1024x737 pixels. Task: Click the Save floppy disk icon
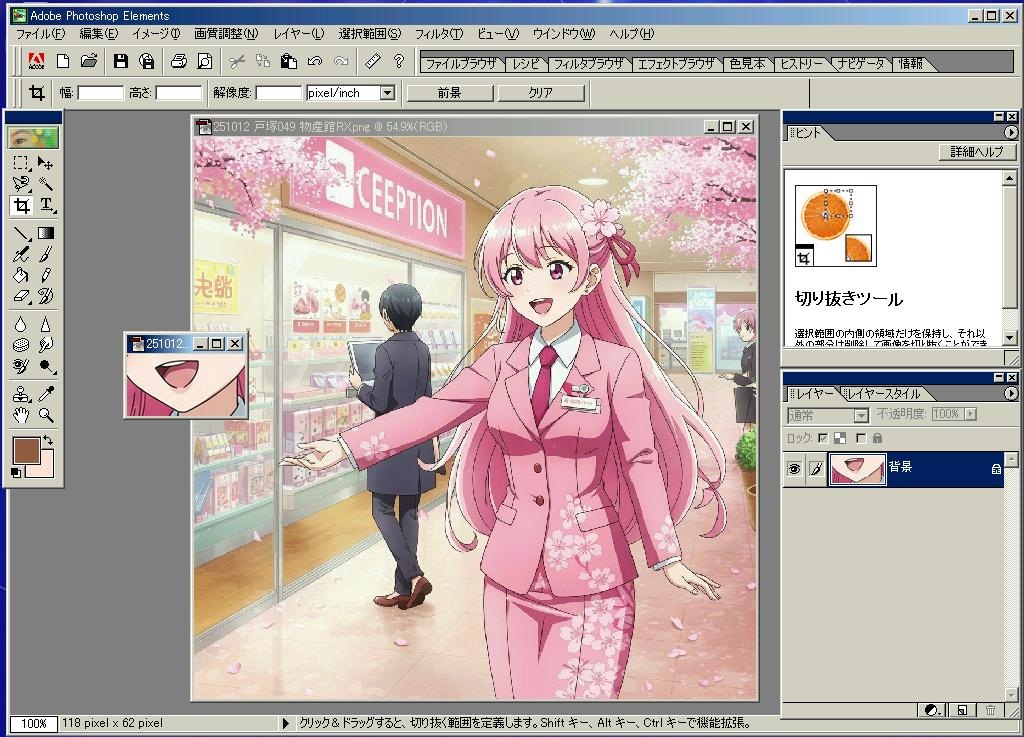[120, 61]
